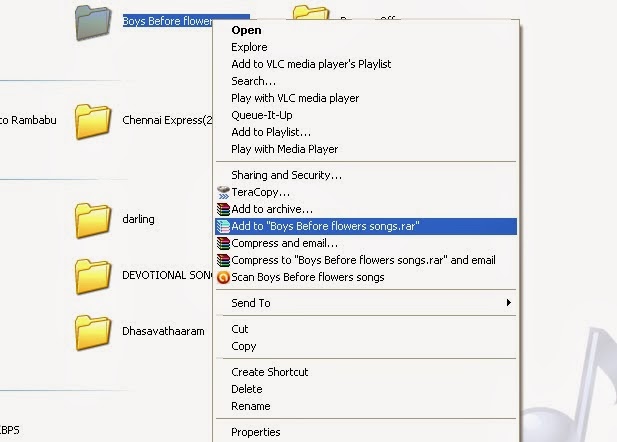Expand the Send To submenu arrow
This screenshot has height=442, width=617.
click(x=509, y=303)
